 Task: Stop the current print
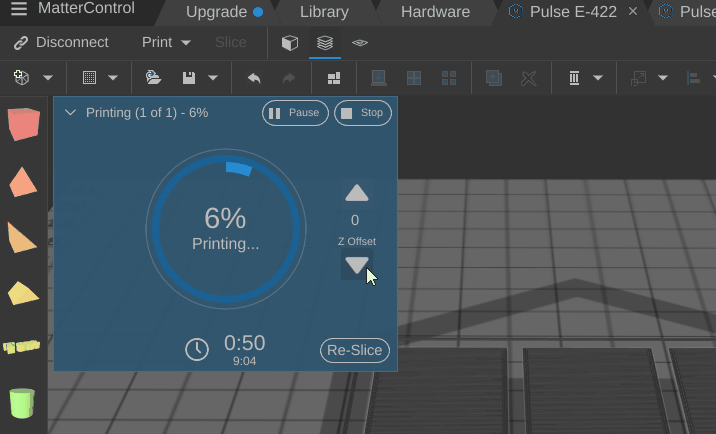pos(363,113)
